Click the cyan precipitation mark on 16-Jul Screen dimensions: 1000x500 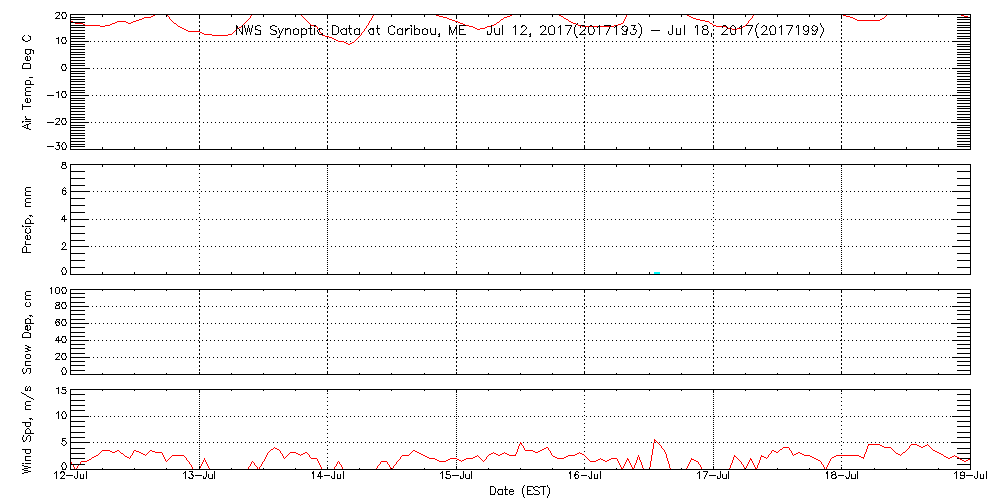(x=656, y=271)
